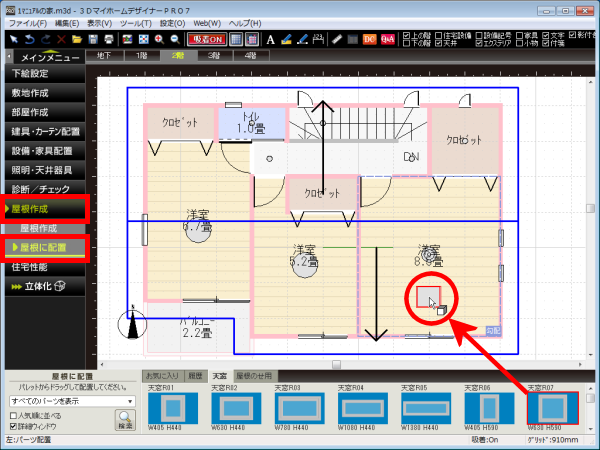The image size is (600, 450).
Task: Enable the 人気順に並べる checkbox
Action: [x=12, y=414]
